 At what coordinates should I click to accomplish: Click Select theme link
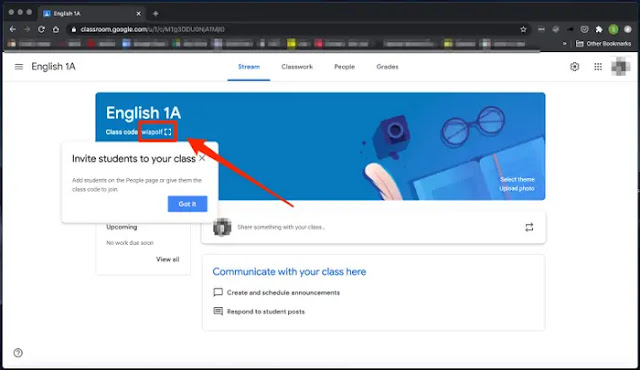click(x=517, y=179)
